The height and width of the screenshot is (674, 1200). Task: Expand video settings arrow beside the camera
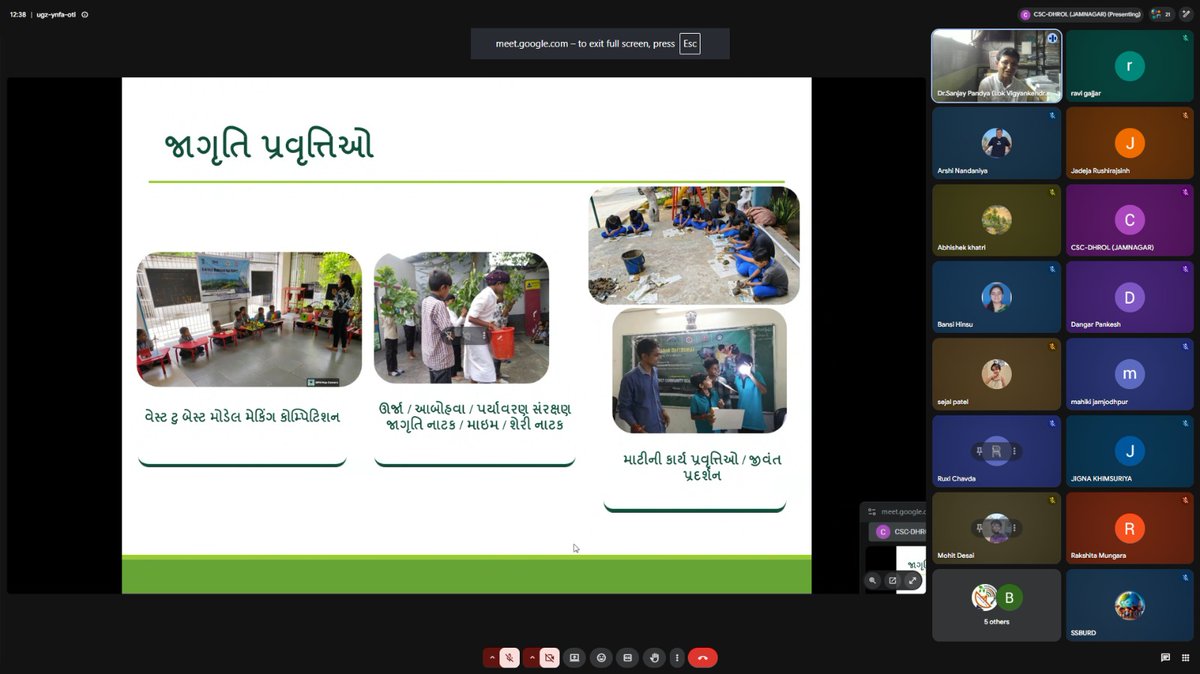(532, 658)
